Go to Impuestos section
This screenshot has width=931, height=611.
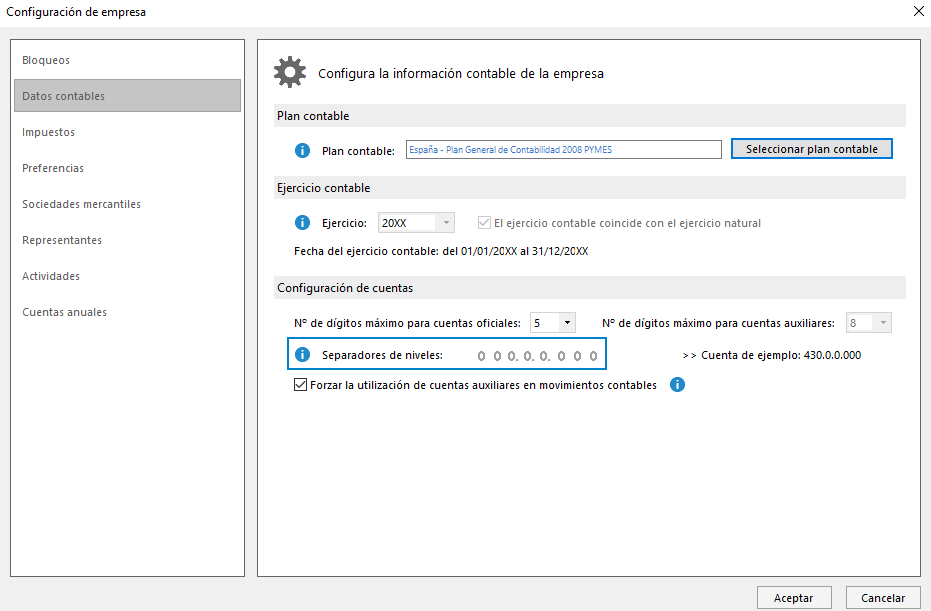[x=128, y=132]
